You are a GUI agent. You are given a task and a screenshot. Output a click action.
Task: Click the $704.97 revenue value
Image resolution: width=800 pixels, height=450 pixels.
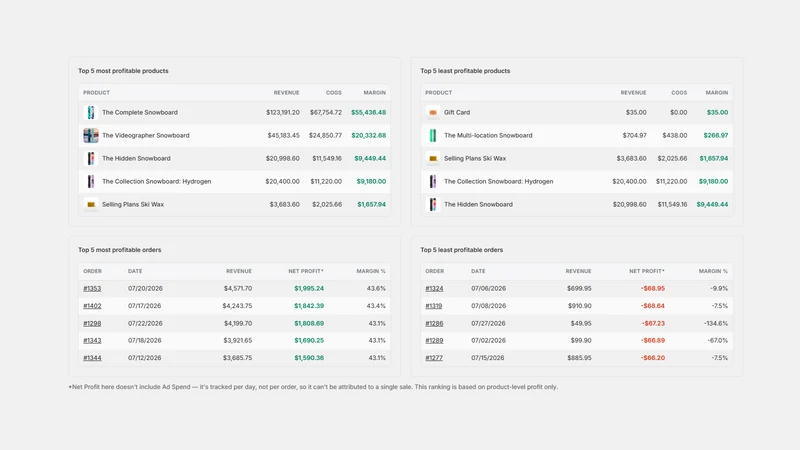click(634, 135)
